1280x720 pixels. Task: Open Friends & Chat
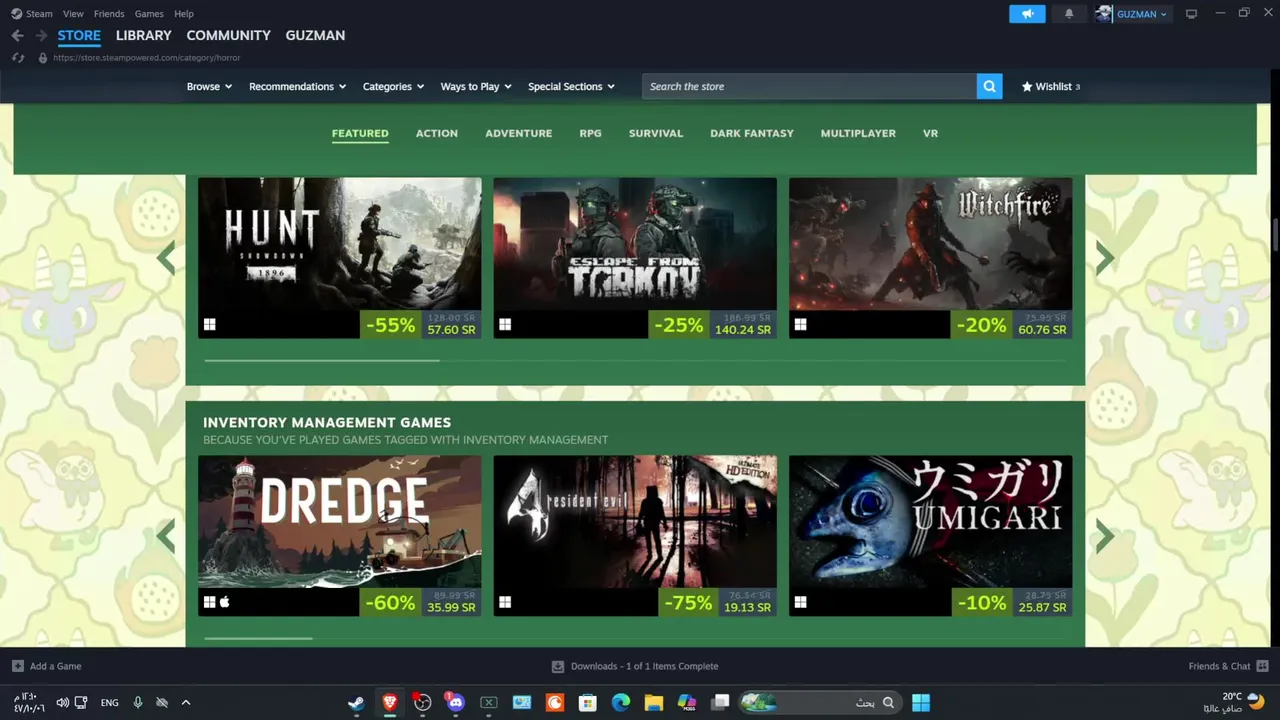(x=1228, y=666)
